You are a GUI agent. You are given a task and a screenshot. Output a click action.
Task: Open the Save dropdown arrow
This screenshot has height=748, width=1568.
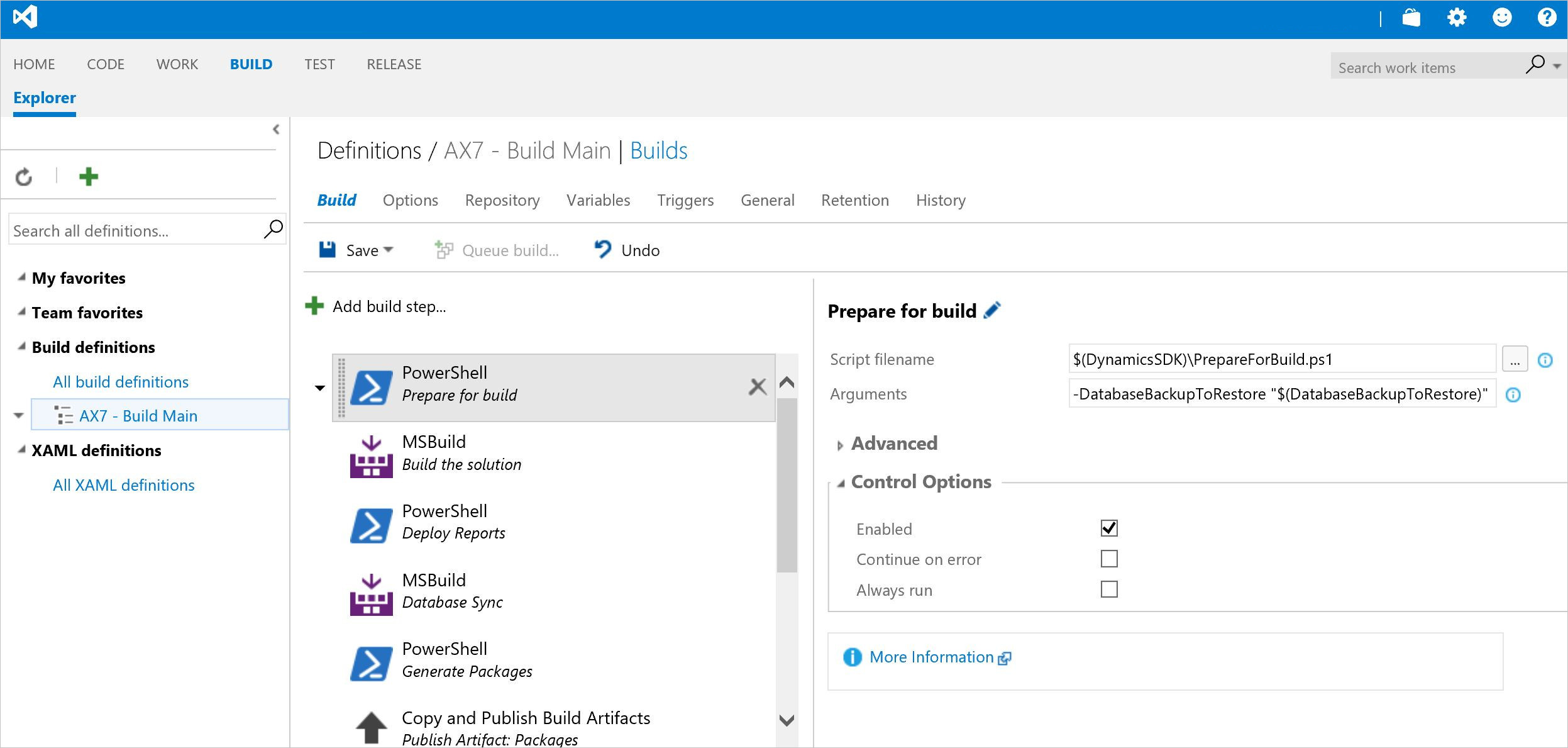[x=389, y=250]
